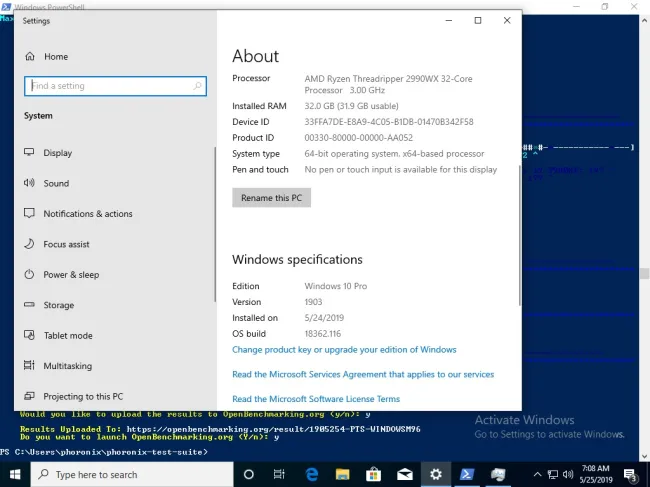650x487 pixels.
Task: Open Task View on taskbar
Action: point(279,474)
